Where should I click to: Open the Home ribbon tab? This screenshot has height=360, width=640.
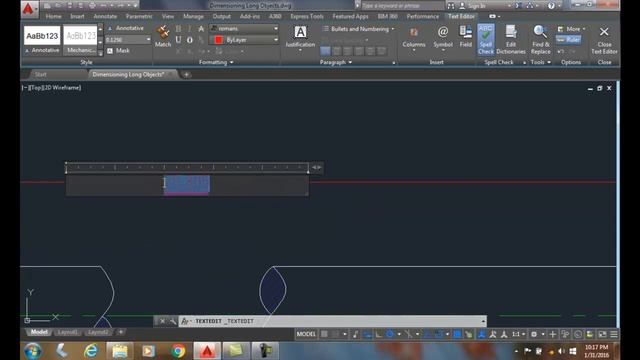click(x=53, y=16)
